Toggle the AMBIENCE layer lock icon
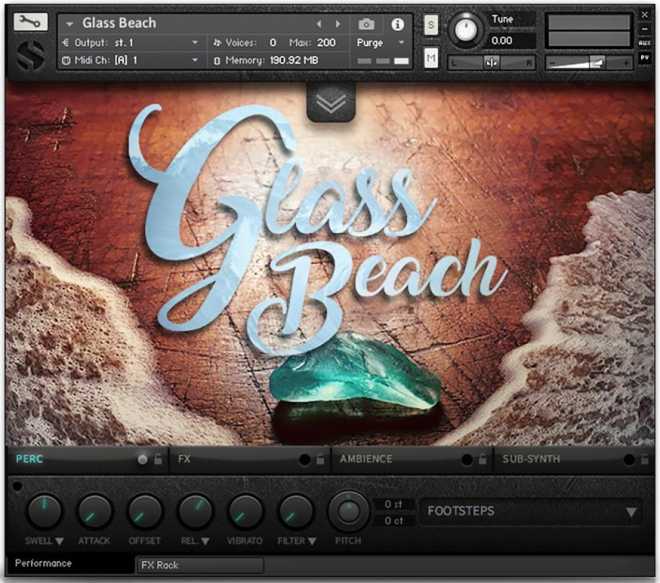 click(482, 459)
